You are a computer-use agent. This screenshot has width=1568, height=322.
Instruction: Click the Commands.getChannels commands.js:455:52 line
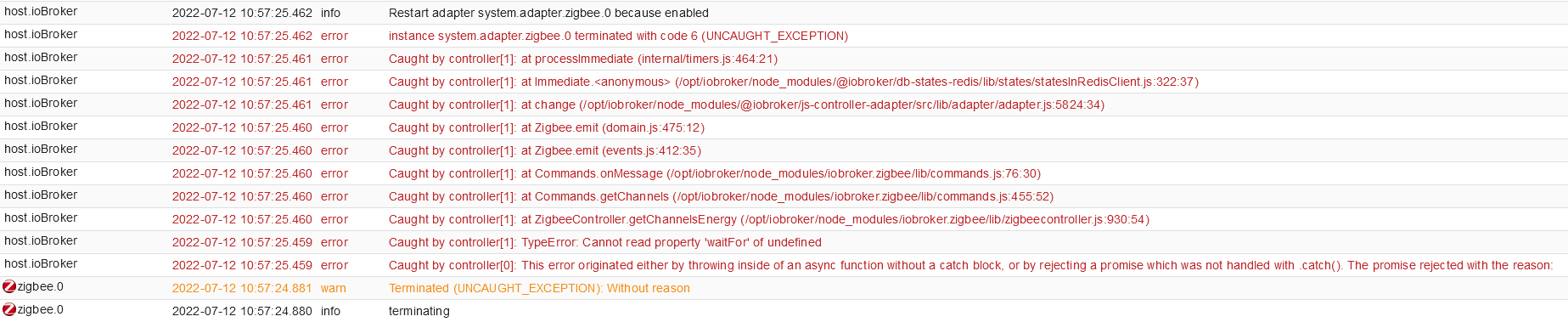pos(721,196)
